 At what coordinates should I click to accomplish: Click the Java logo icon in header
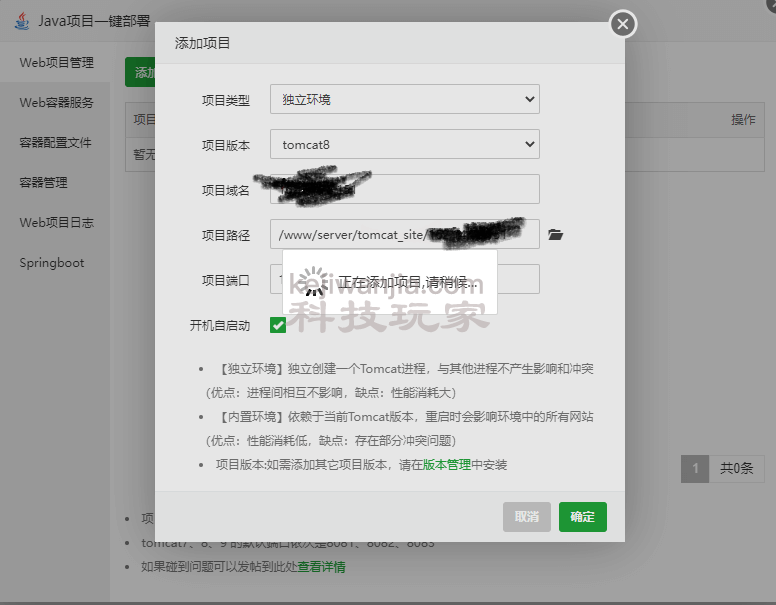22,21
